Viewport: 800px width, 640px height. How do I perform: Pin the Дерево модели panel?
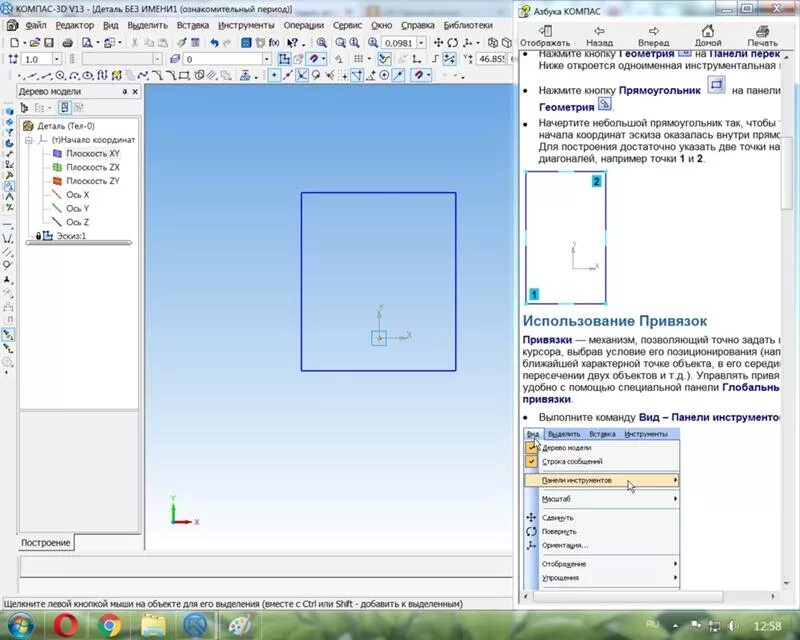tap(124, 91)
